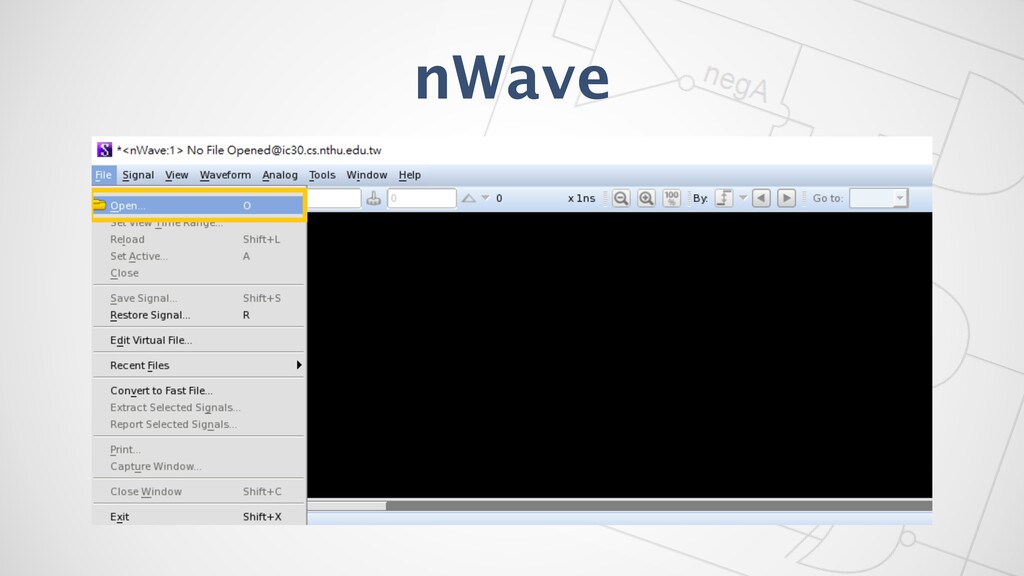Viewport: 1024px width, 576px height.
Task: Search backward with the left arrow button
Action: 761,198
